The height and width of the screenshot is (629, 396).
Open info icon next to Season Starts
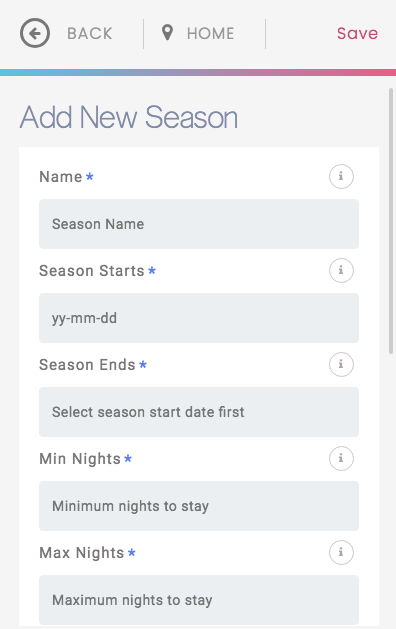click(x=341, y=270)
